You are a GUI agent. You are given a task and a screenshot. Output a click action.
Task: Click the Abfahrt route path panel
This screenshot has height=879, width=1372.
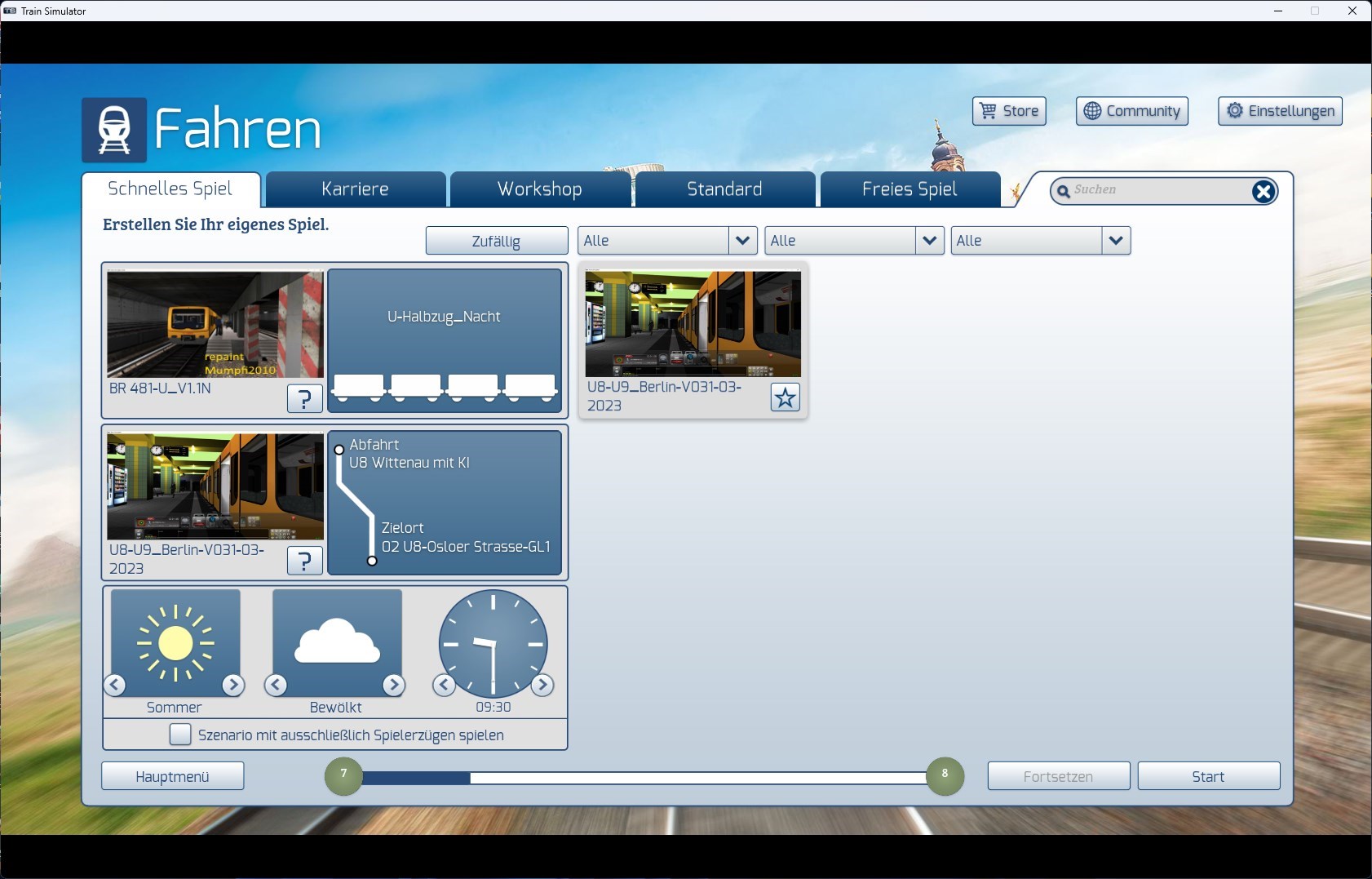(445, 503)
